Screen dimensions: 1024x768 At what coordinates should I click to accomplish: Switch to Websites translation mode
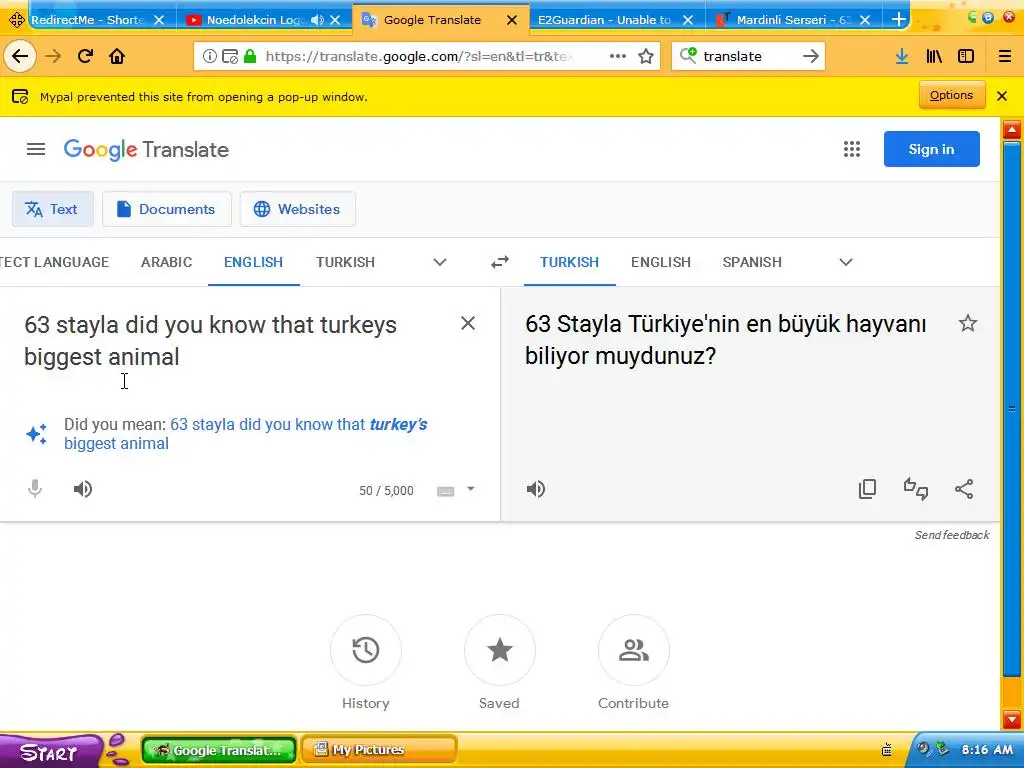298,209
